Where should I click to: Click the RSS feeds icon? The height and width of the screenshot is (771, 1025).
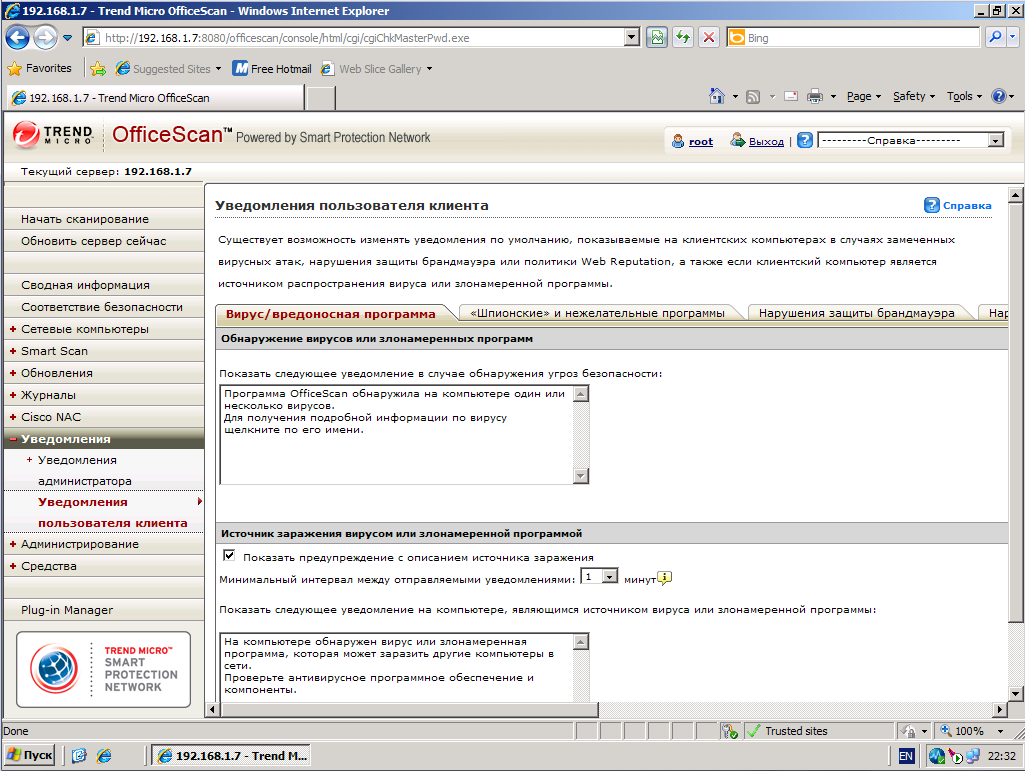(753, 96)
